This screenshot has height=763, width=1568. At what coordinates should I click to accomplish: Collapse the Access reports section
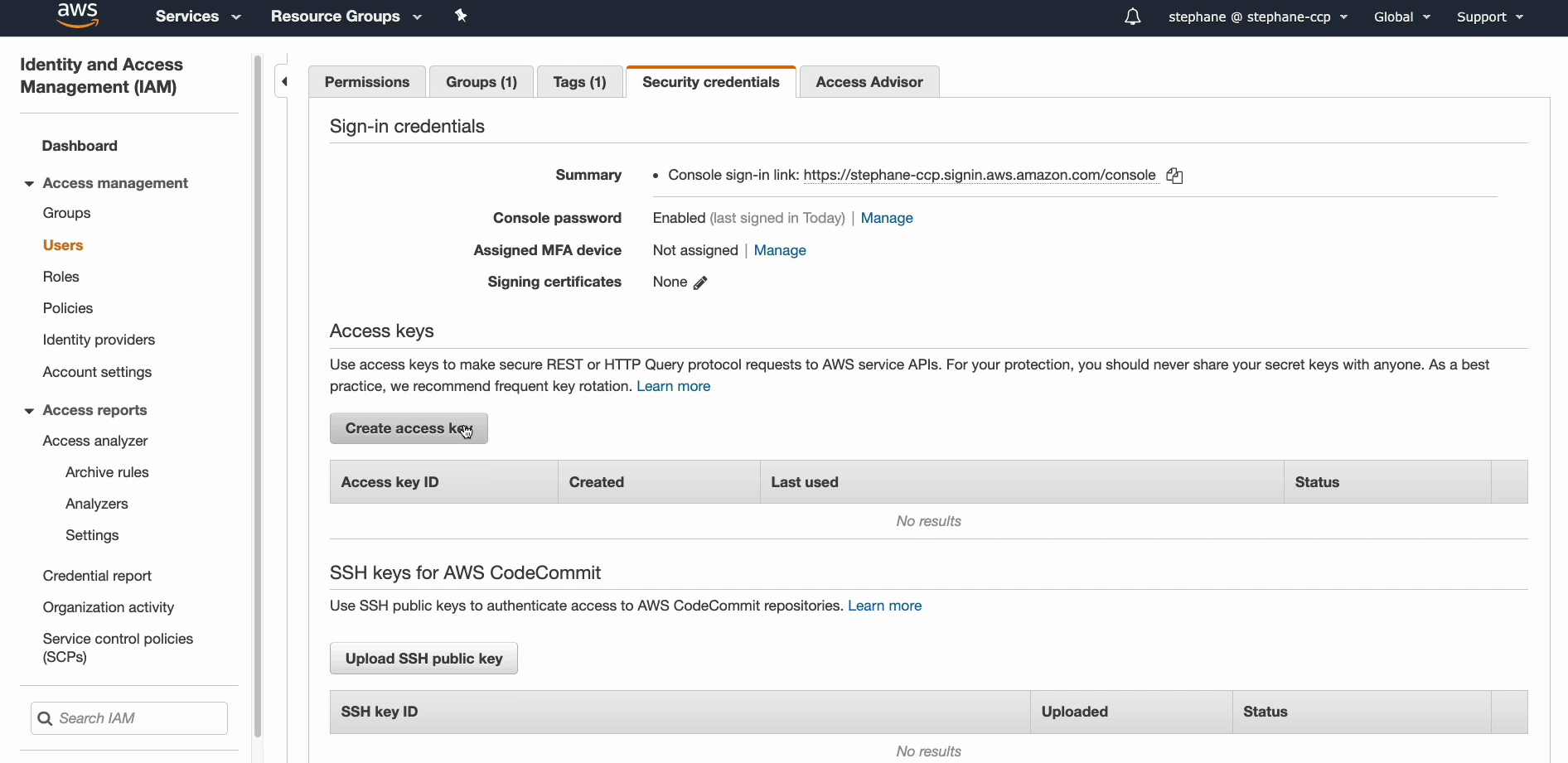point(30,410)
